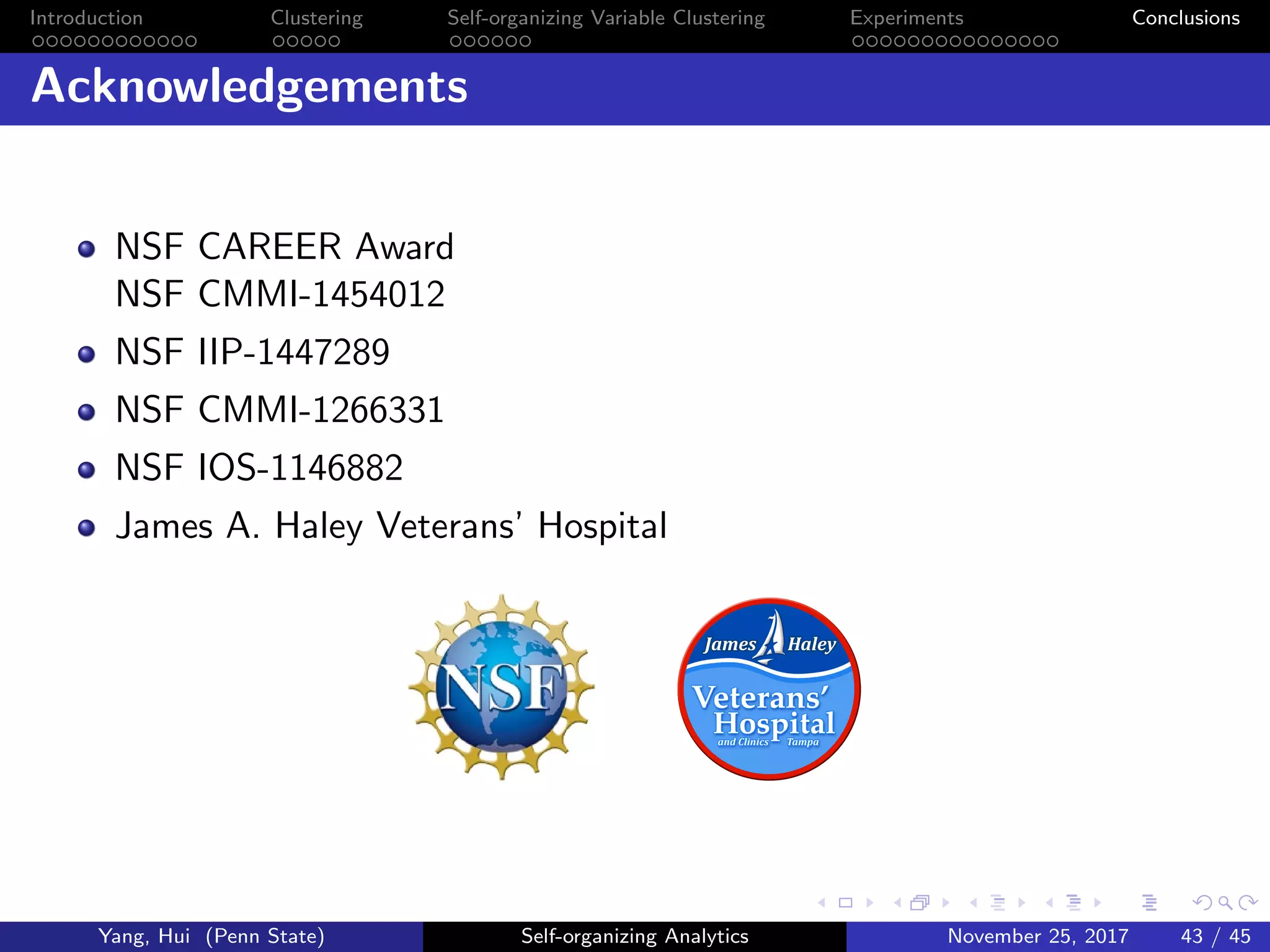Click the Self-organizing Analytics footer title

click(x=634, y=936)
